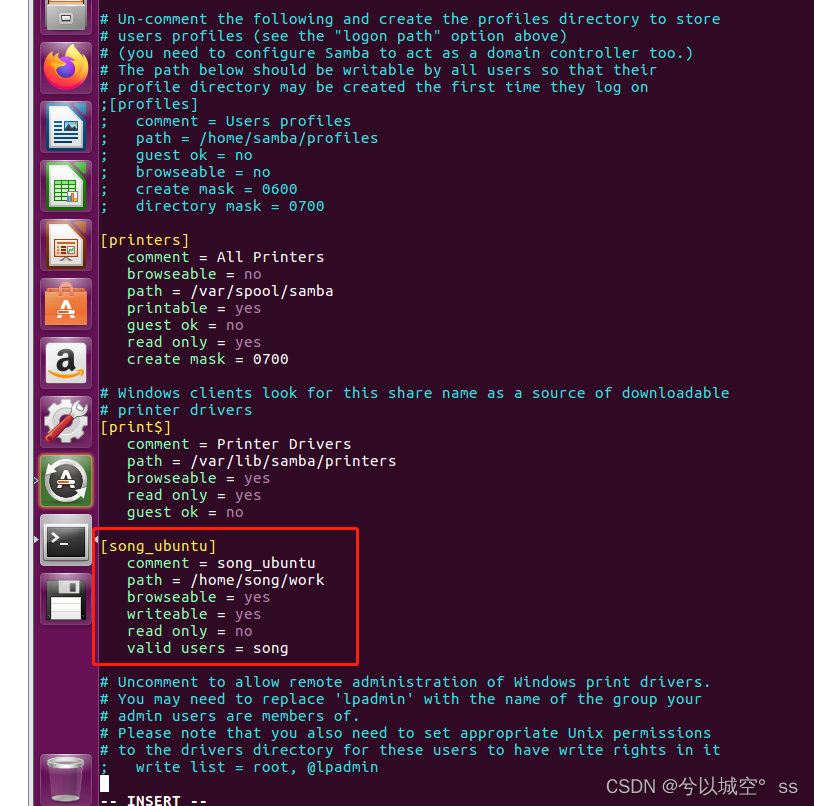Screen dimensions: 814x806
Task: Launch LibreOffice Writer
Action: pyautogui.click(x=64, y=127)
